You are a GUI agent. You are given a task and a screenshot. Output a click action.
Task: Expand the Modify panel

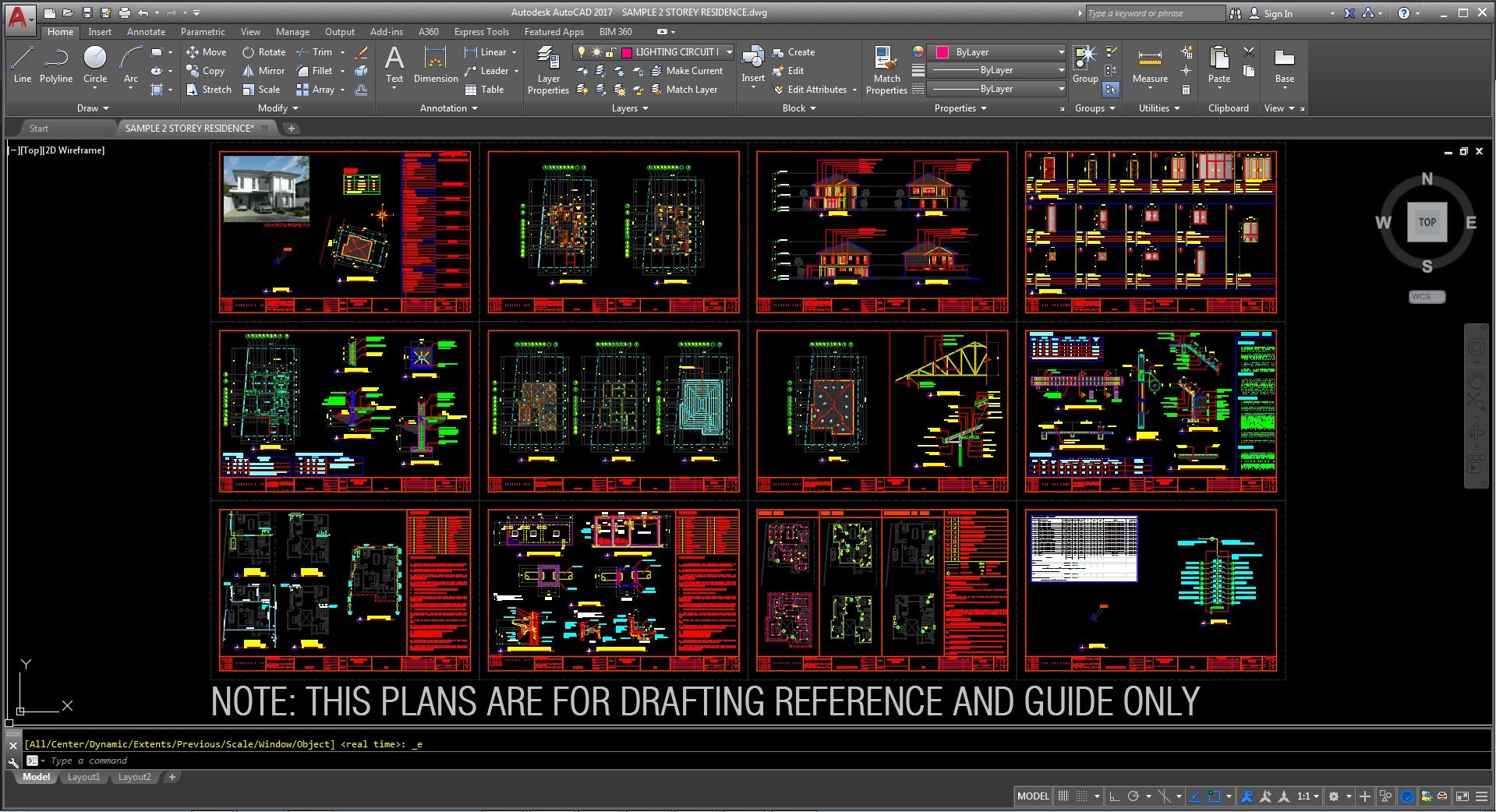(x=278, y=108)
